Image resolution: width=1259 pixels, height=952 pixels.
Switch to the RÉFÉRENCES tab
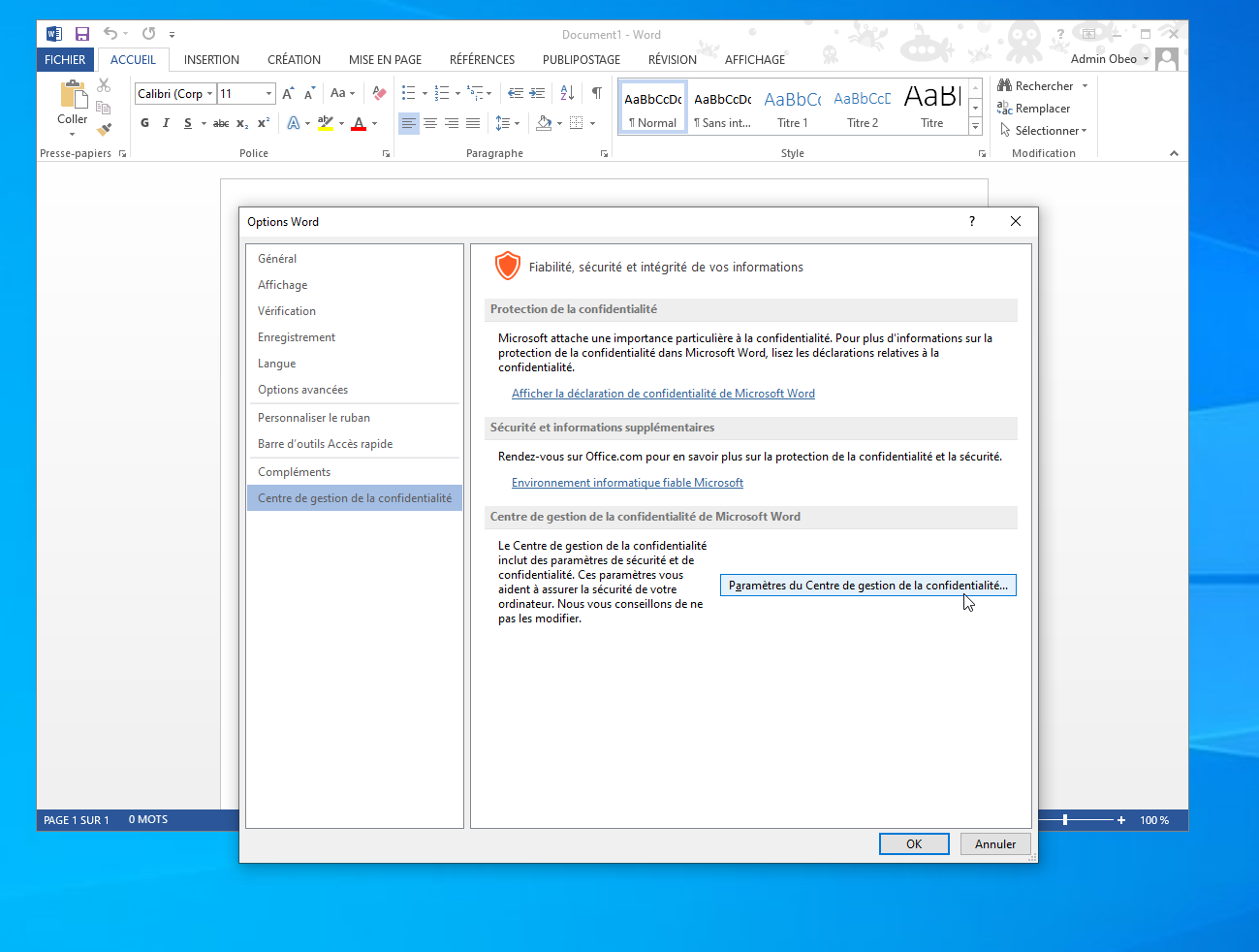482,60
